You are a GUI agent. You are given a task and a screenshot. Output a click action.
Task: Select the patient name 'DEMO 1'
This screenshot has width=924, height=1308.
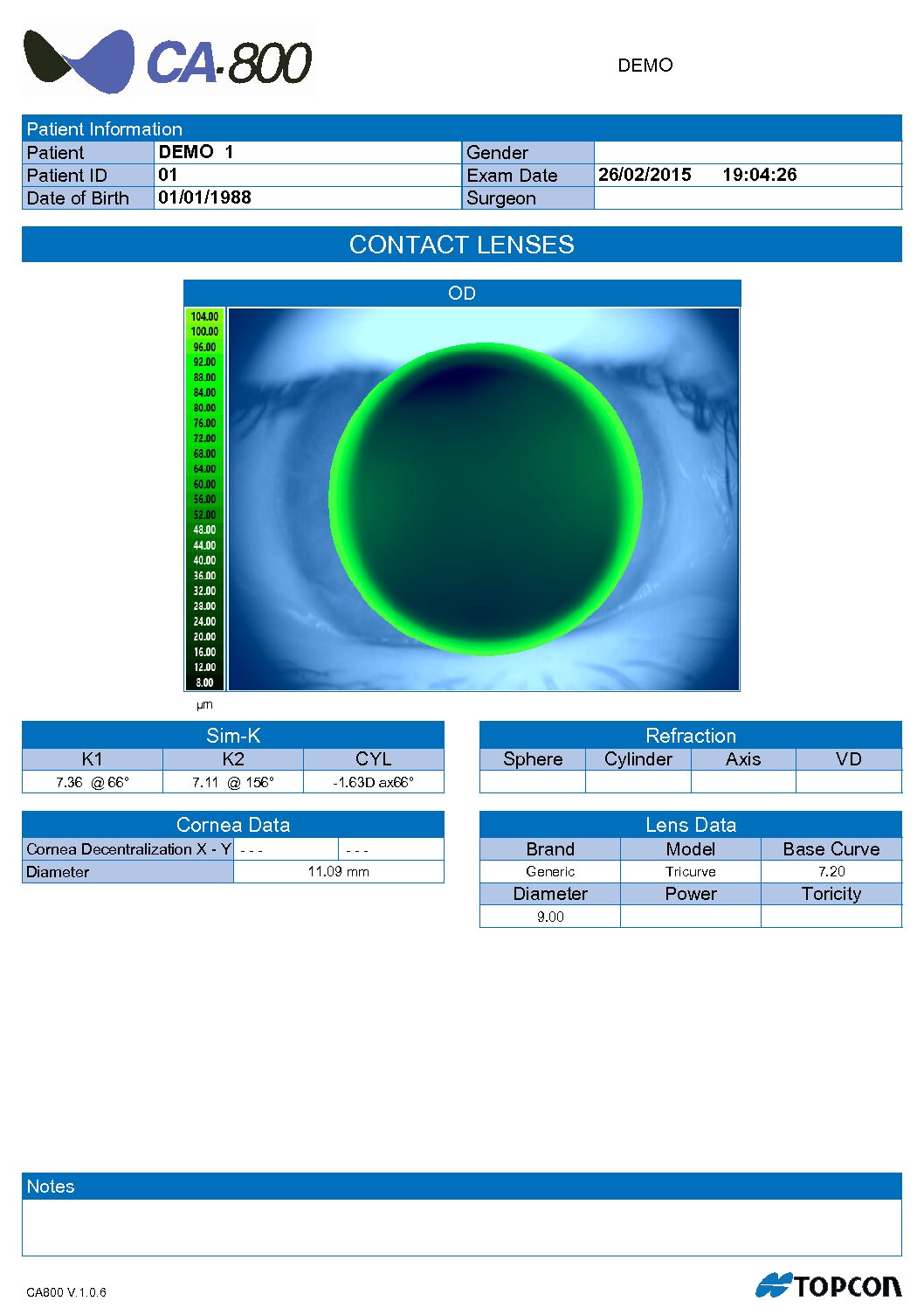point(196,152)
